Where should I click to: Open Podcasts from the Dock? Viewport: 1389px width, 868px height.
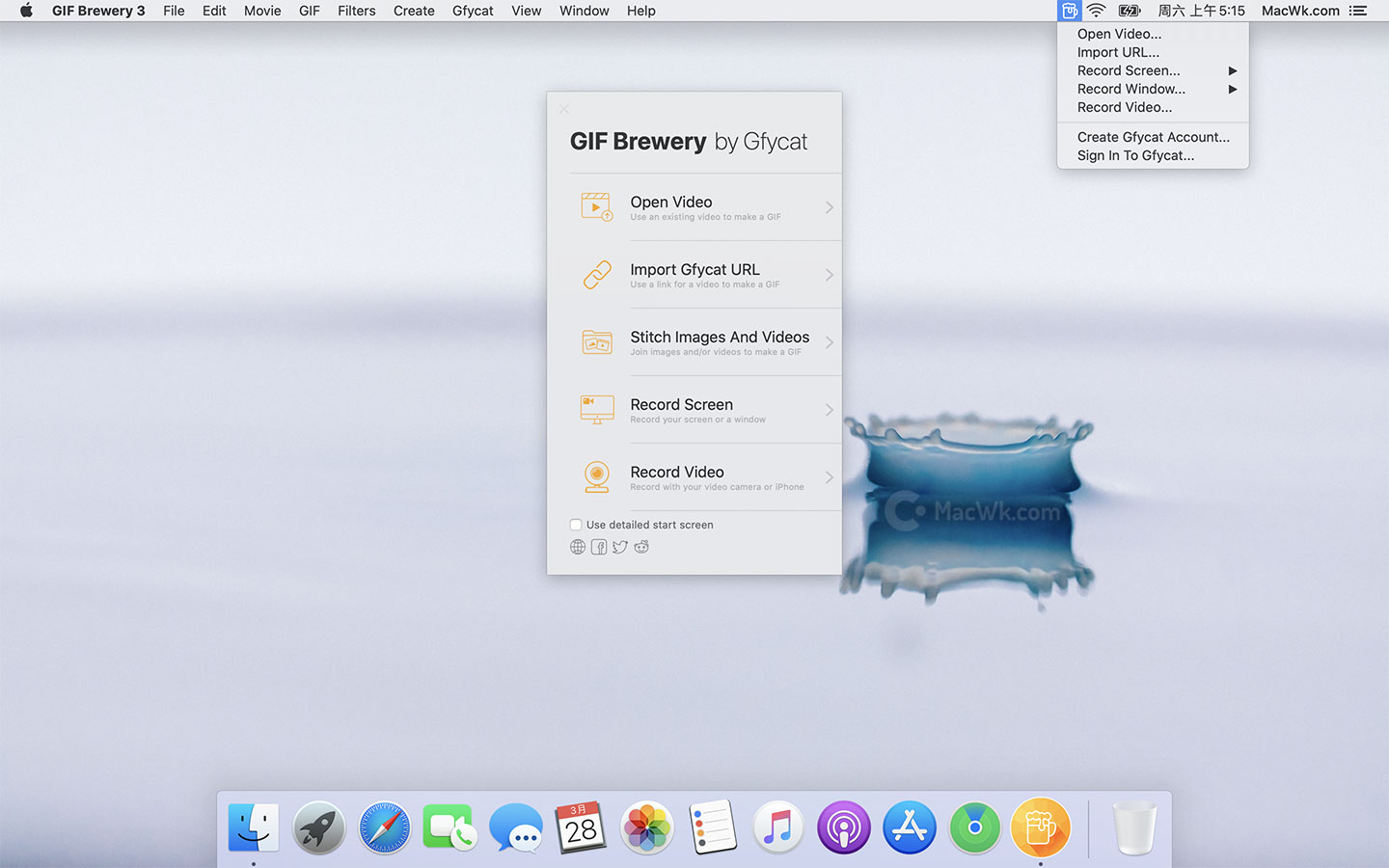pyautogui.click(x=844, y=827)
